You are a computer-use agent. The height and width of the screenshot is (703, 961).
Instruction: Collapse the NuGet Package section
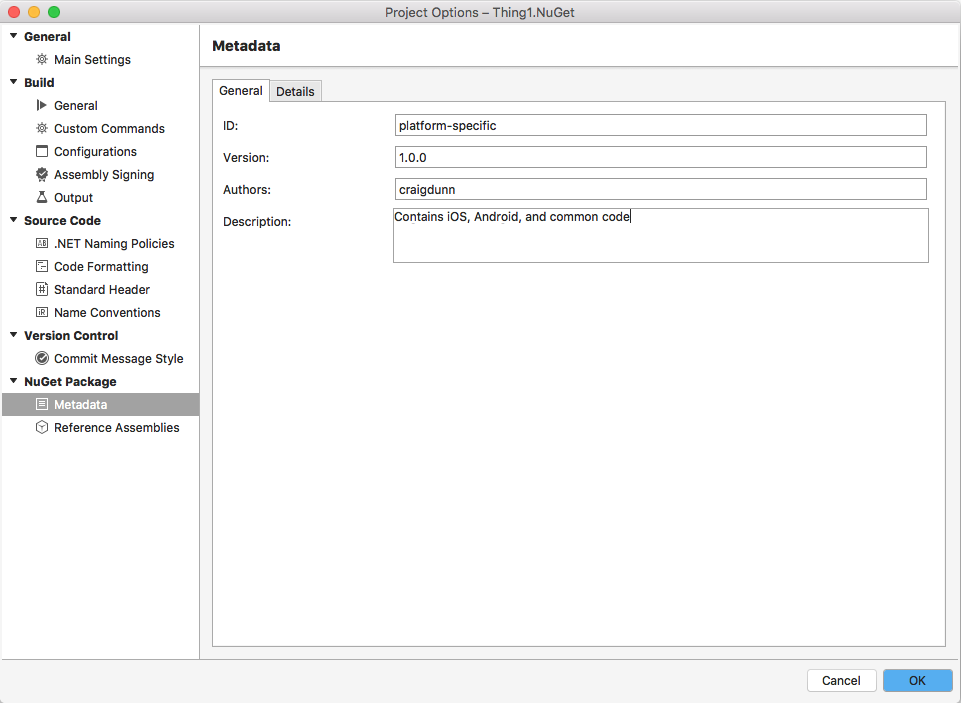coord(14,382)
